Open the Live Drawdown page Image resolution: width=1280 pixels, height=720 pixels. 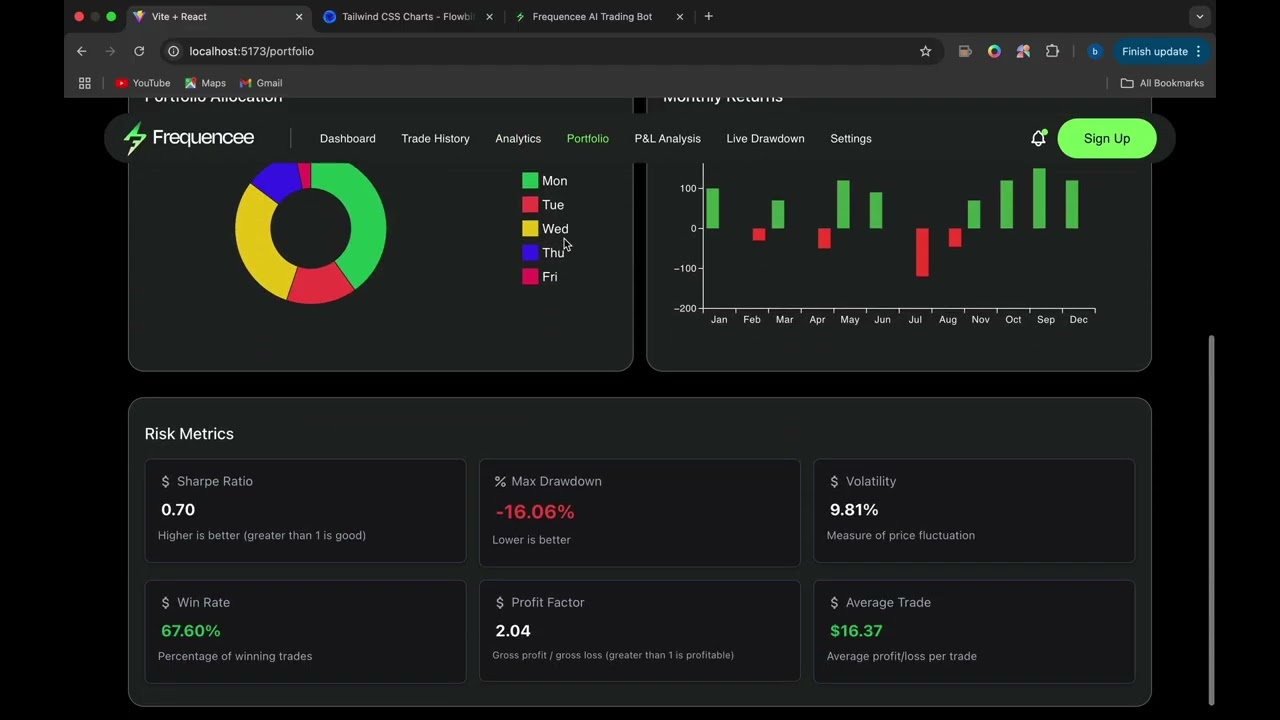point(765,138)
